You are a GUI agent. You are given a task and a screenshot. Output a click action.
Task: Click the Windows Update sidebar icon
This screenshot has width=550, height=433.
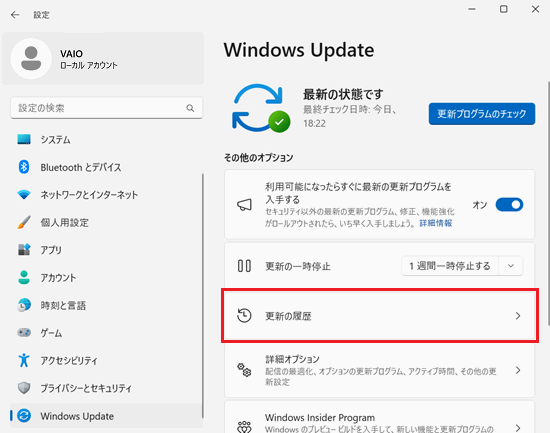pyautogui.click(x=24, y=416)
